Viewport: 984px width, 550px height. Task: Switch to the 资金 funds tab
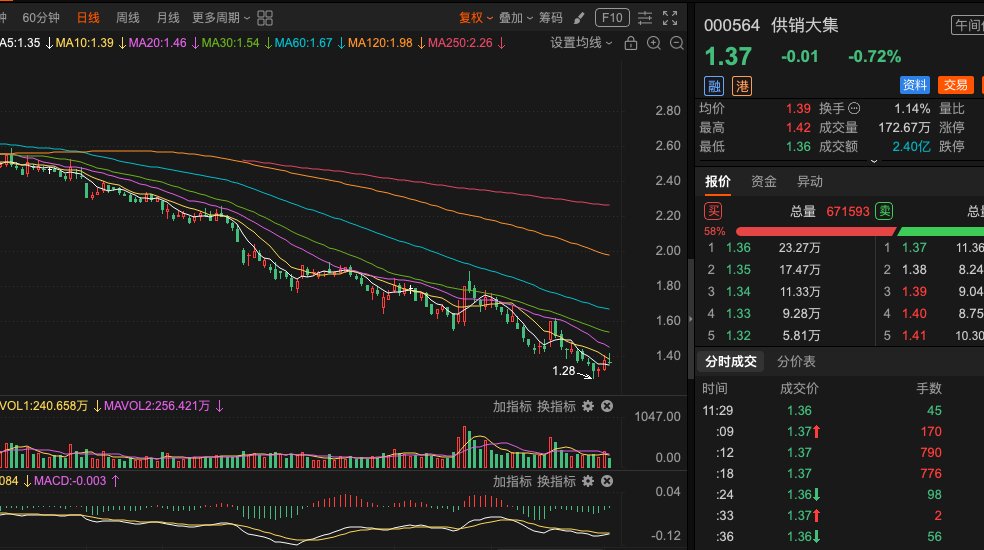pos(764,181)
